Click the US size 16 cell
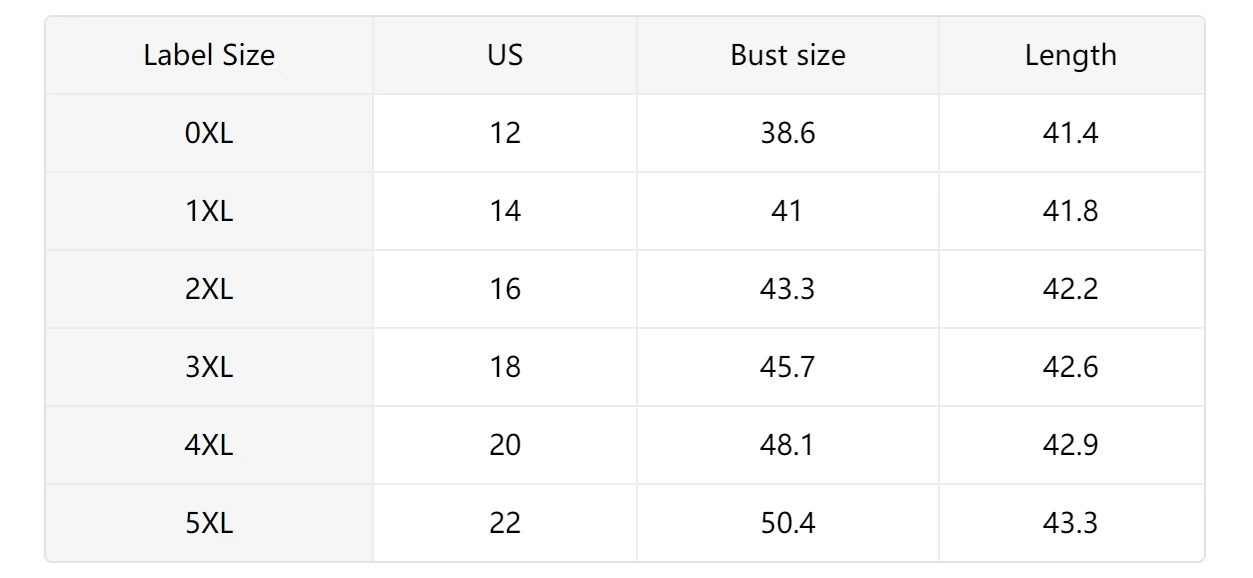The height and width of the screenshot is (578, 1253). coord(505,289)
